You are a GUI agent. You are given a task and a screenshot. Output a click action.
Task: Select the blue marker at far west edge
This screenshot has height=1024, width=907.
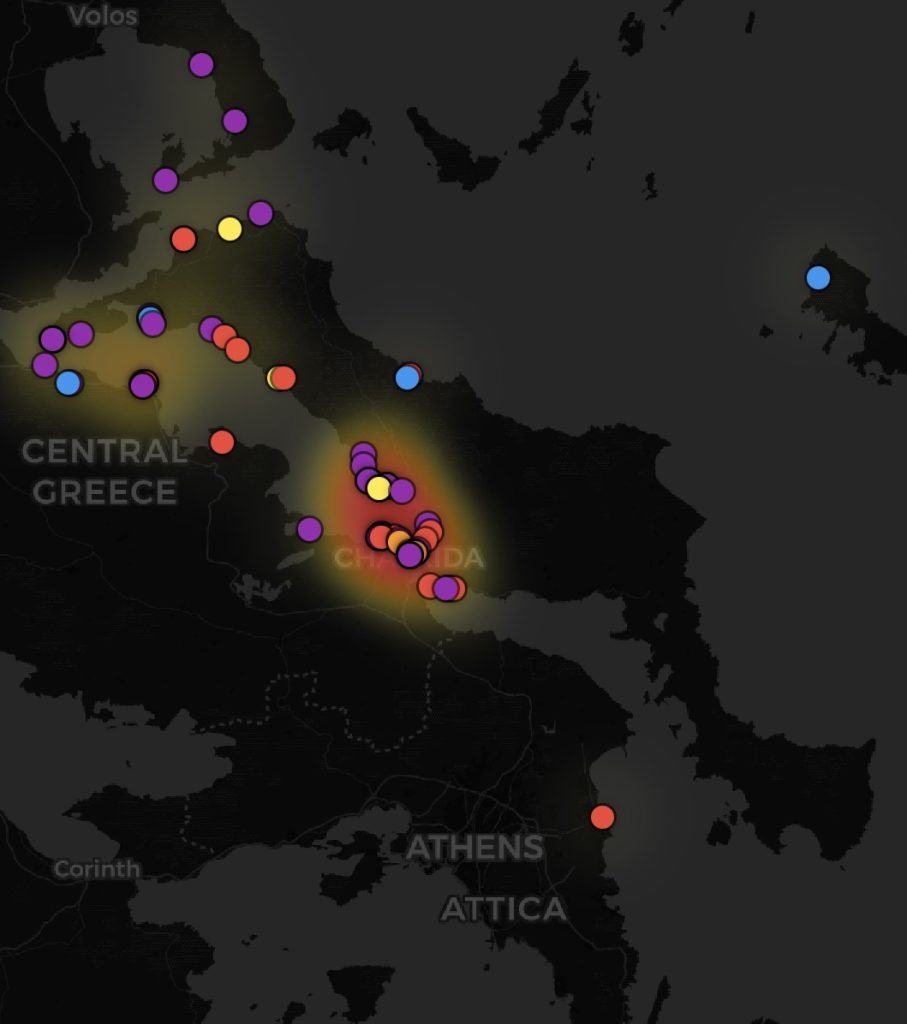click(68, 383)
